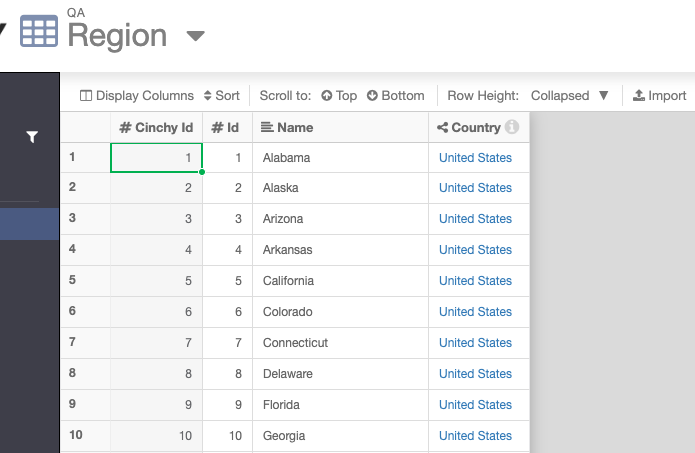Select the Name column header
This screenshot has width=695, height=453.
click(x=340, y=127)
